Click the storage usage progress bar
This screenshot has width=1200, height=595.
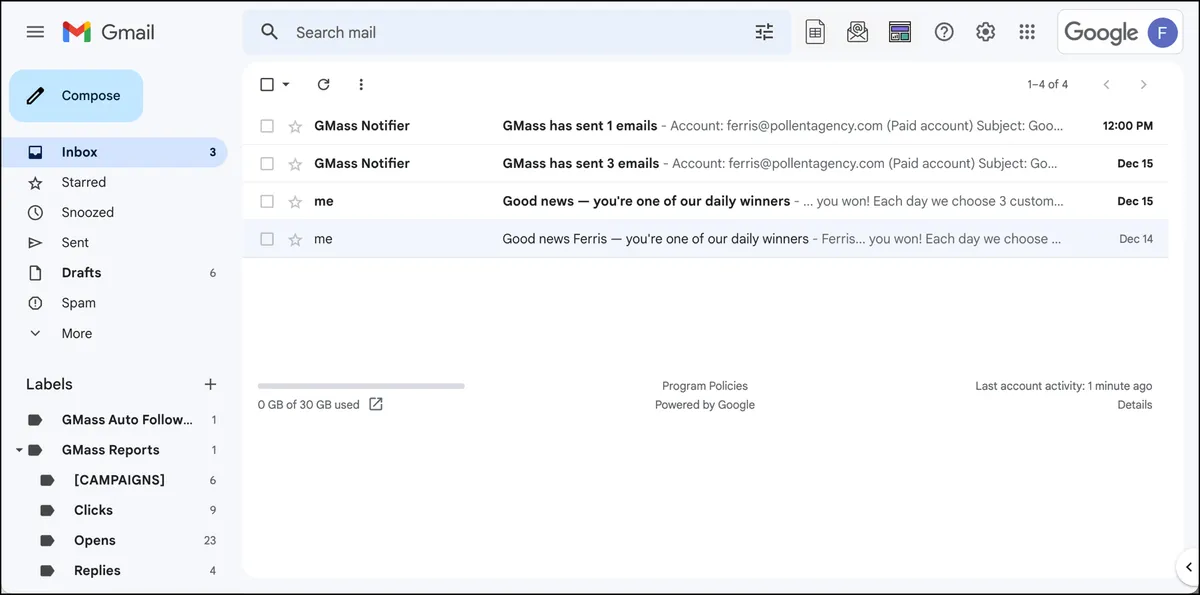coord(361,386)
